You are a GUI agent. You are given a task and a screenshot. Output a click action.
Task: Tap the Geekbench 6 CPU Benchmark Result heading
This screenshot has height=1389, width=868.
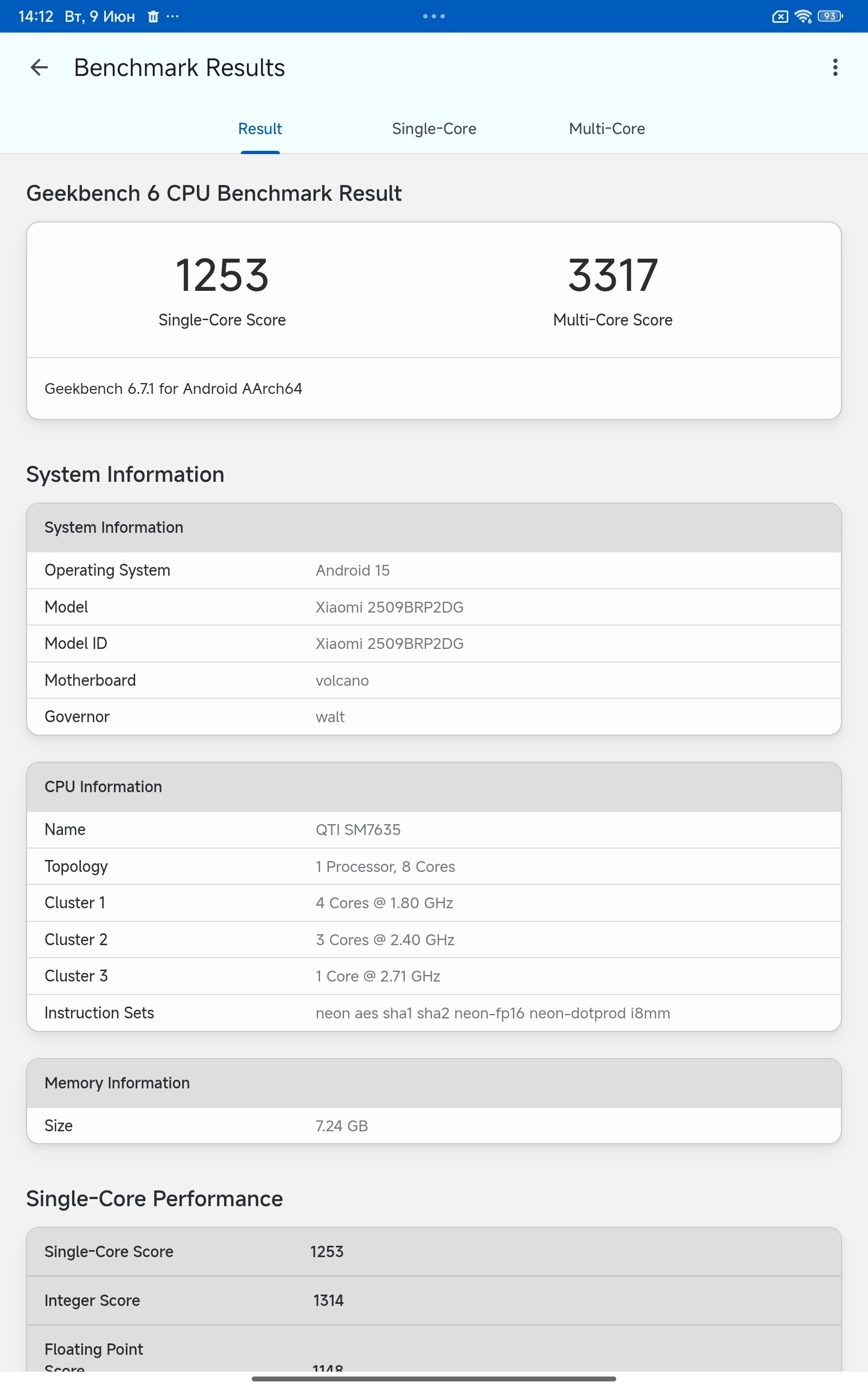(214, 193)
